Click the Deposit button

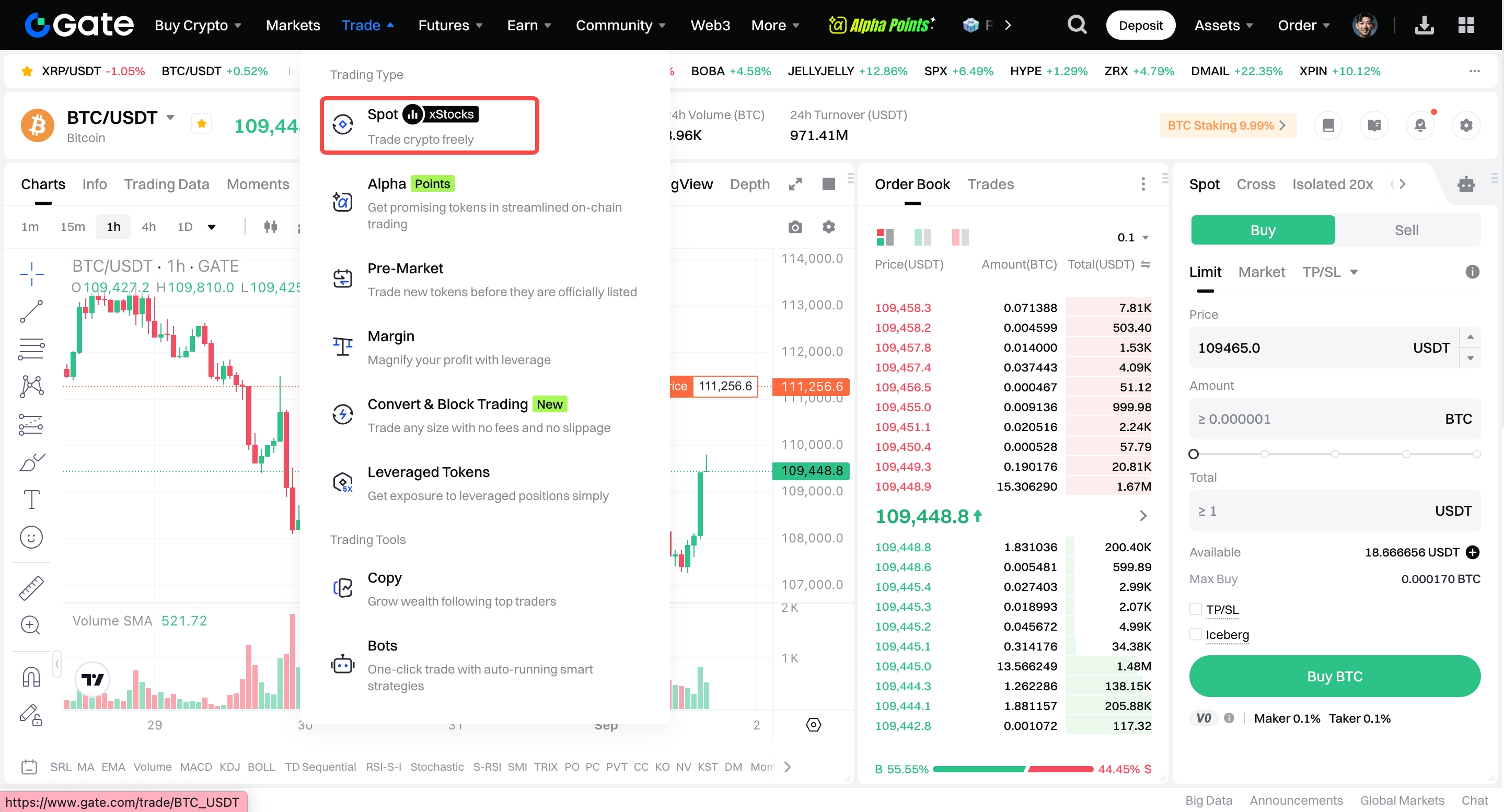(x=1140, y=25)
